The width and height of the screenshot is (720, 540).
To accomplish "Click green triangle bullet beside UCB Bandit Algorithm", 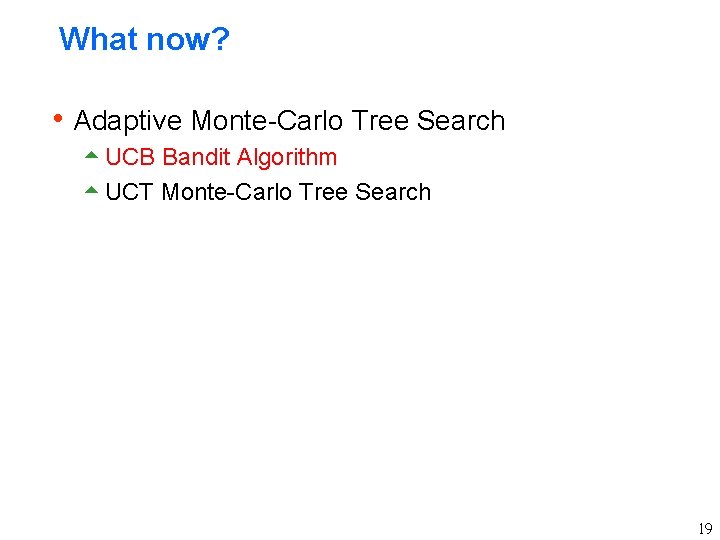I will tap(91, 155).
